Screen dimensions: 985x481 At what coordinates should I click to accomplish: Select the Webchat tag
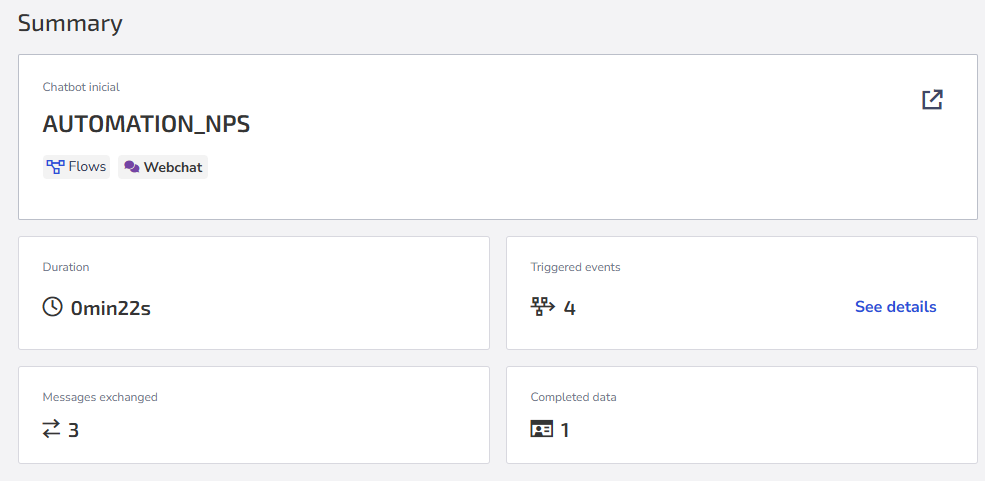(163, 167)
